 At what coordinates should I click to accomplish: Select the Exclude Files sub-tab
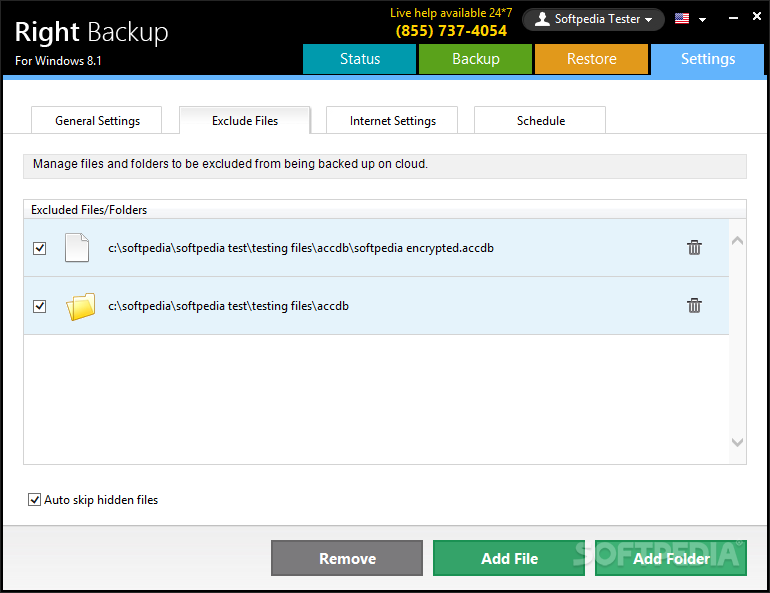tap(245, 120)
